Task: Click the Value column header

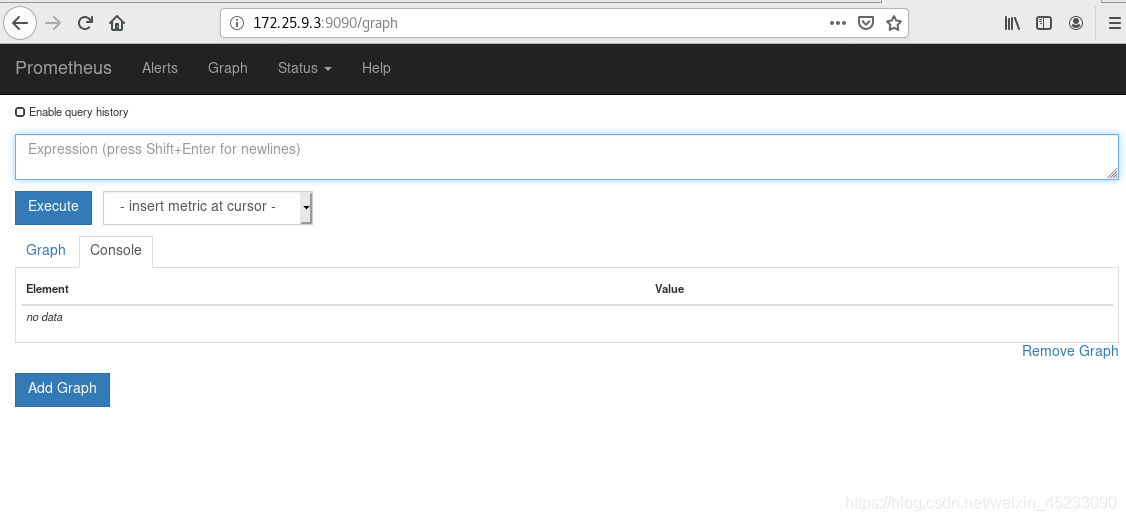Action: [x=669, y=289]
